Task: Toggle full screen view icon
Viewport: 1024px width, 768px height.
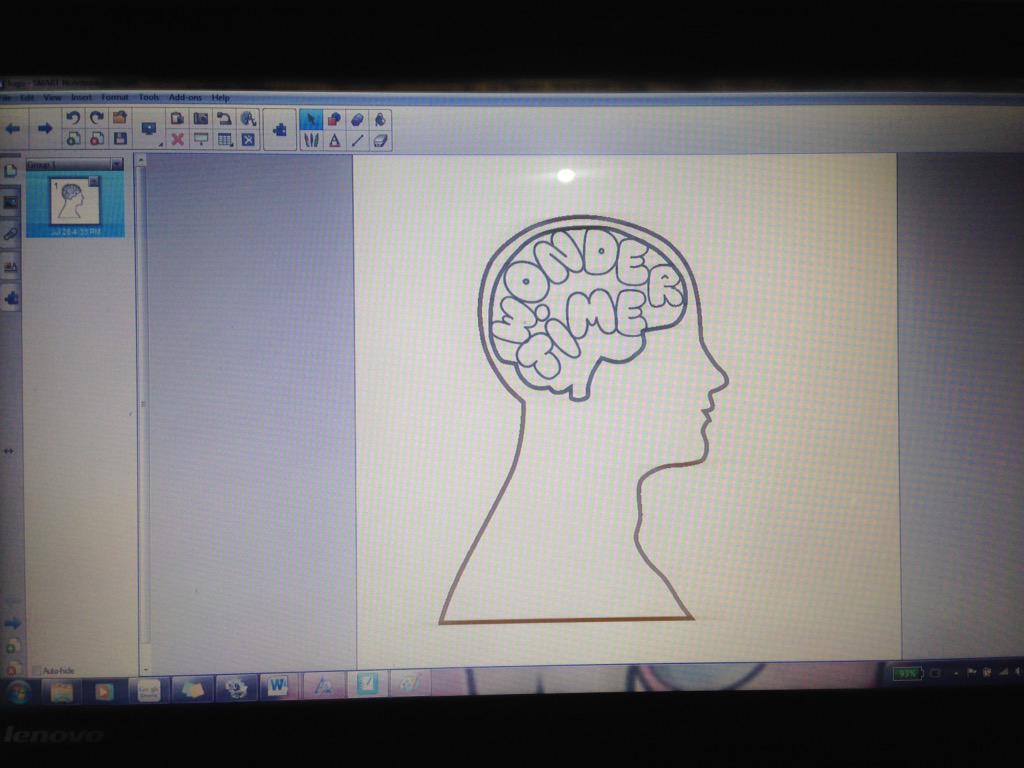Action: point(248,139)
